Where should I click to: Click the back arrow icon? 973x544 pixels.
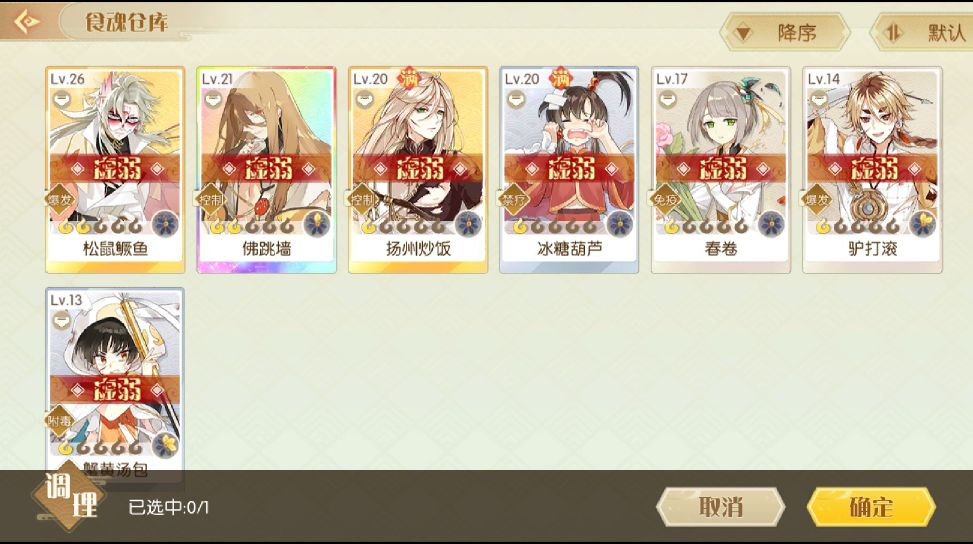point(27,22)
